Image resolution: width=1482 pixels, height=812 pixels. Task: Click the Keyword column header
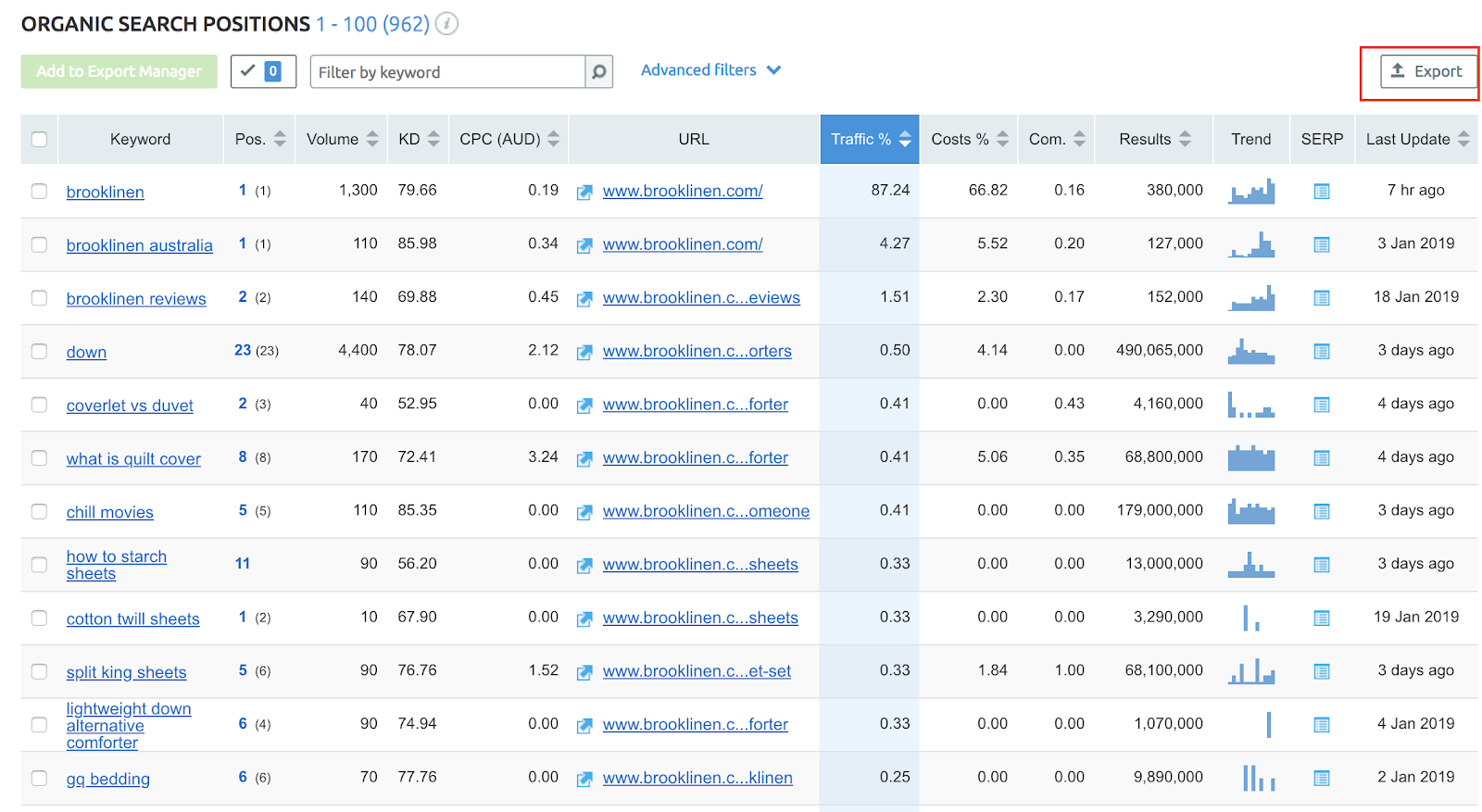tap(140, 139)
